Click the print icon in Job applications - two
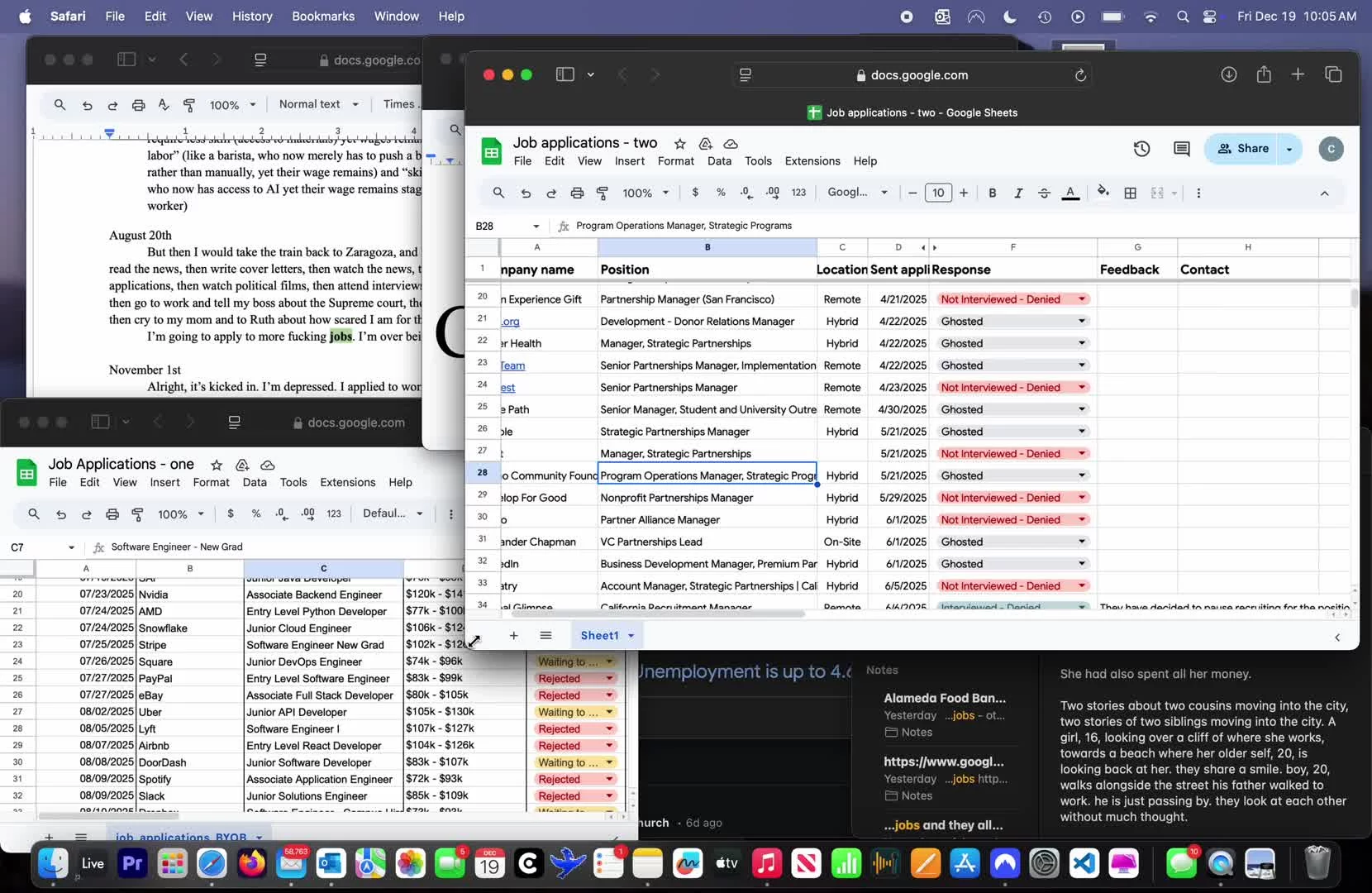 [x=577, y=193]
